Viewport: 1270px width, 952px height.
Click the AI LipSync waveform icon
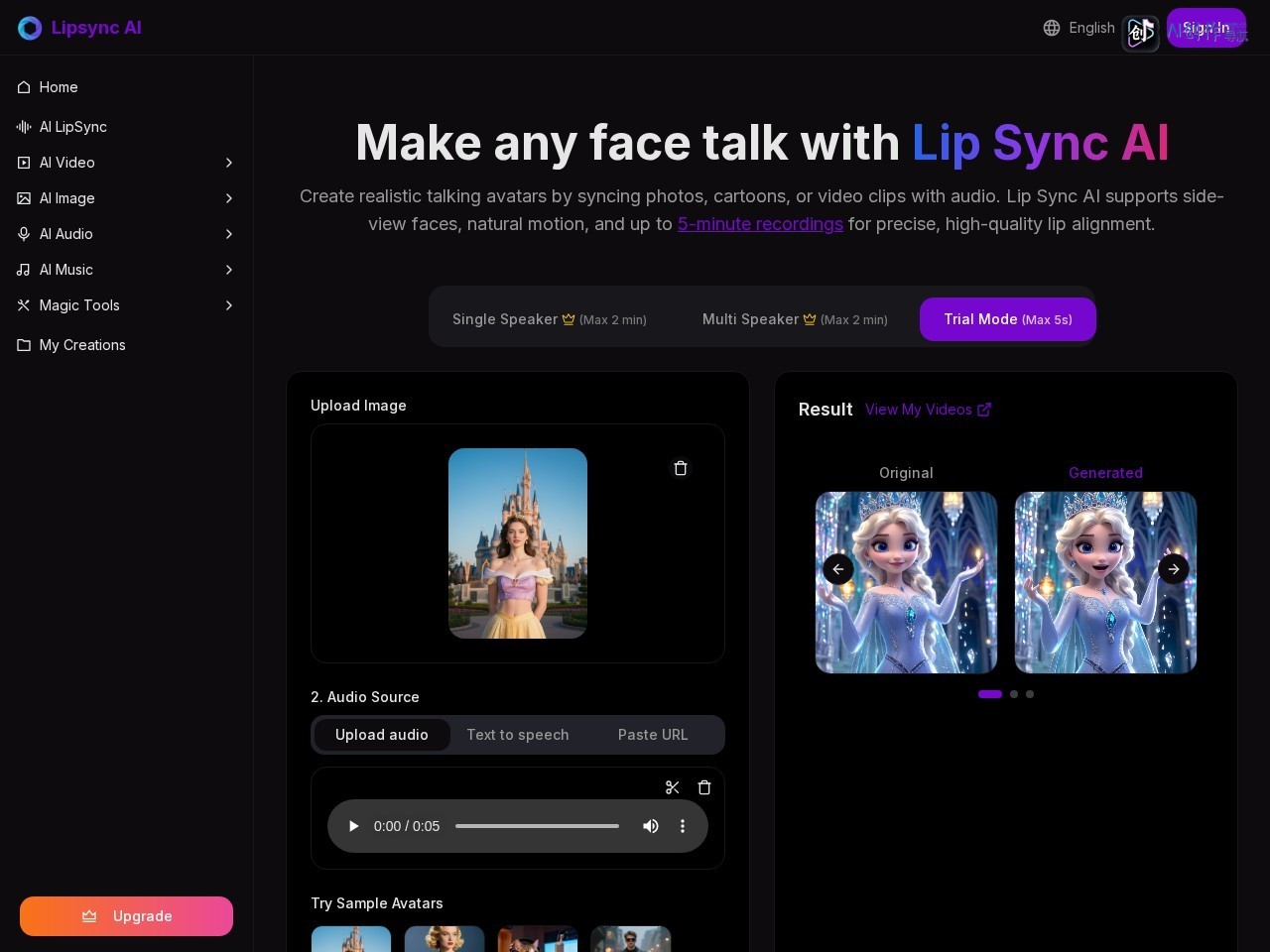coord(24,127)
